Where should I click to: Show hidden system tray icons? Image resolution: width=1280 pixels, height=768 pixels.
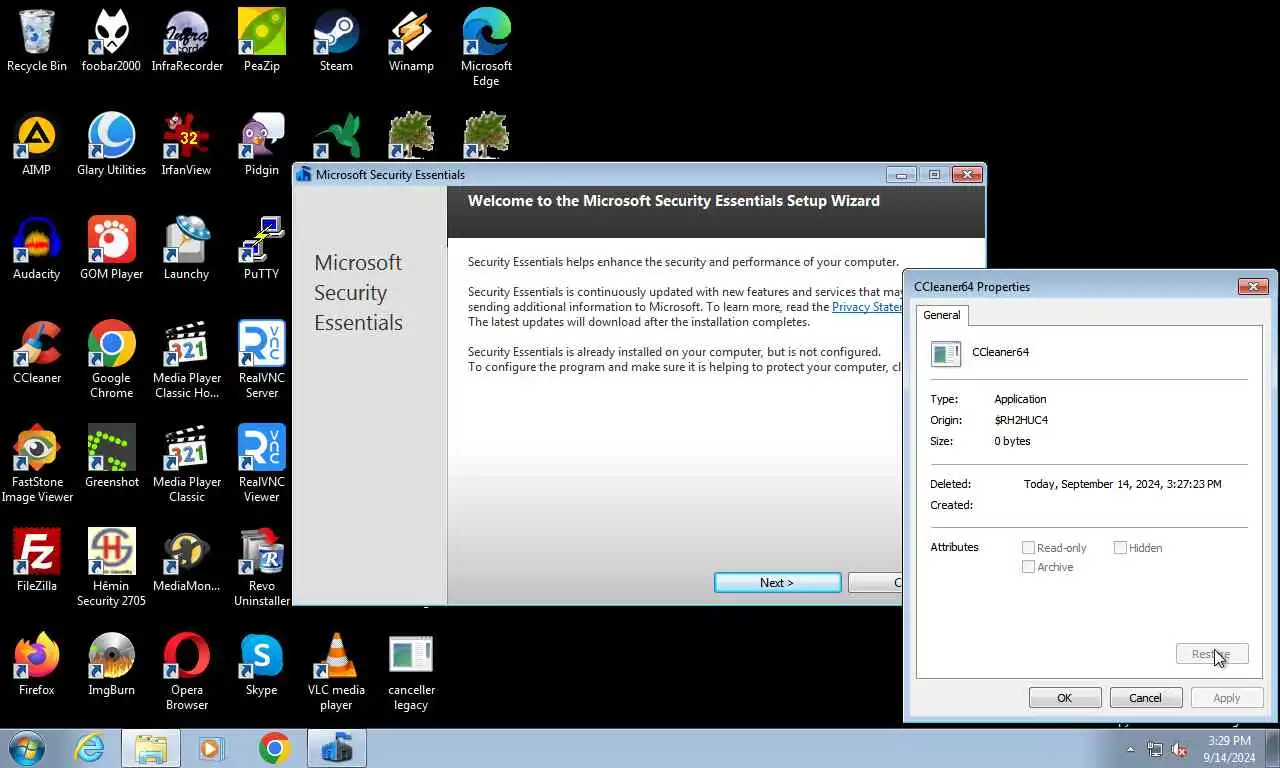(x=1131, y=749)
